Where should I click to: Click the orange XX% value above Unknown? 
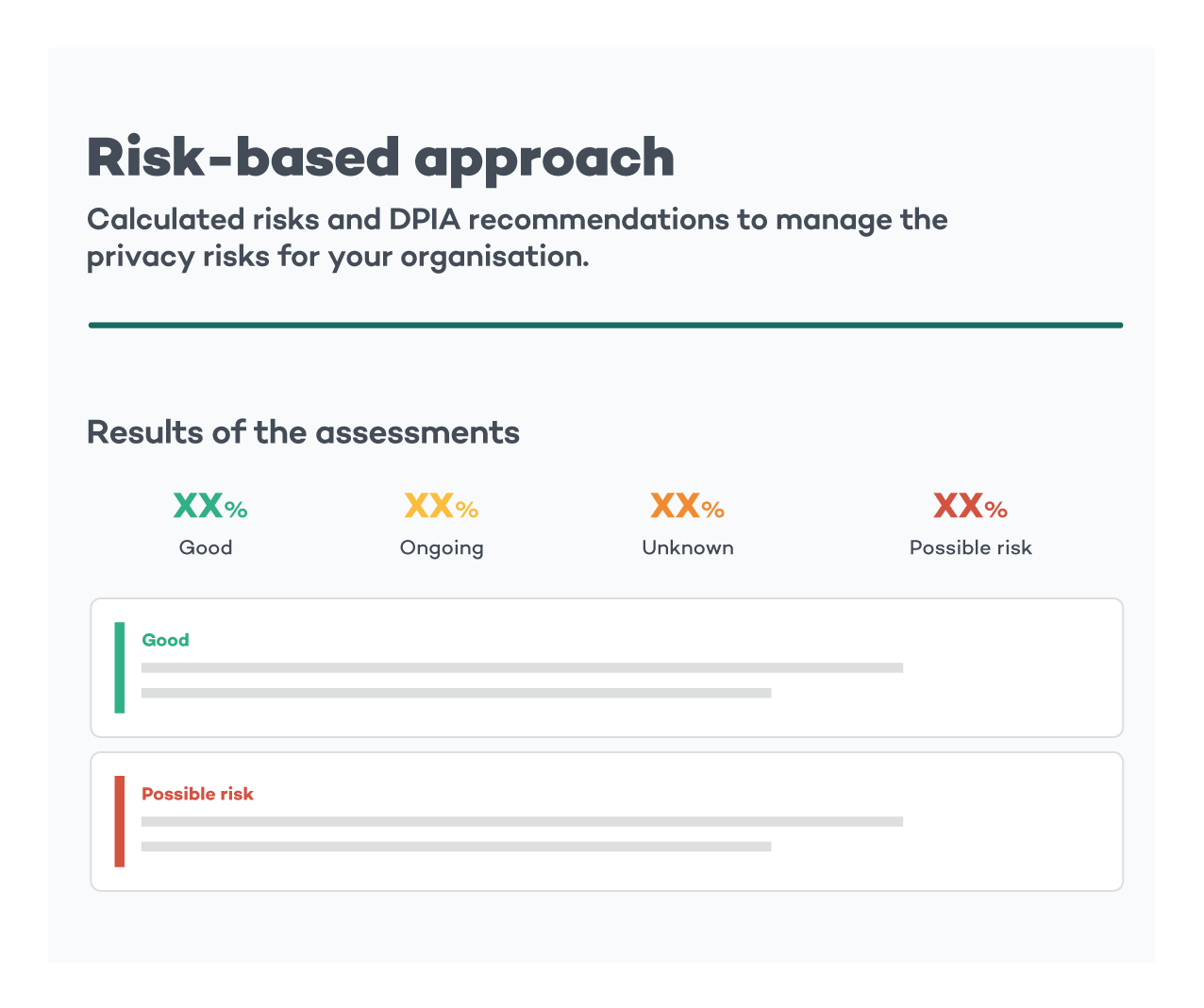point(687,507)
